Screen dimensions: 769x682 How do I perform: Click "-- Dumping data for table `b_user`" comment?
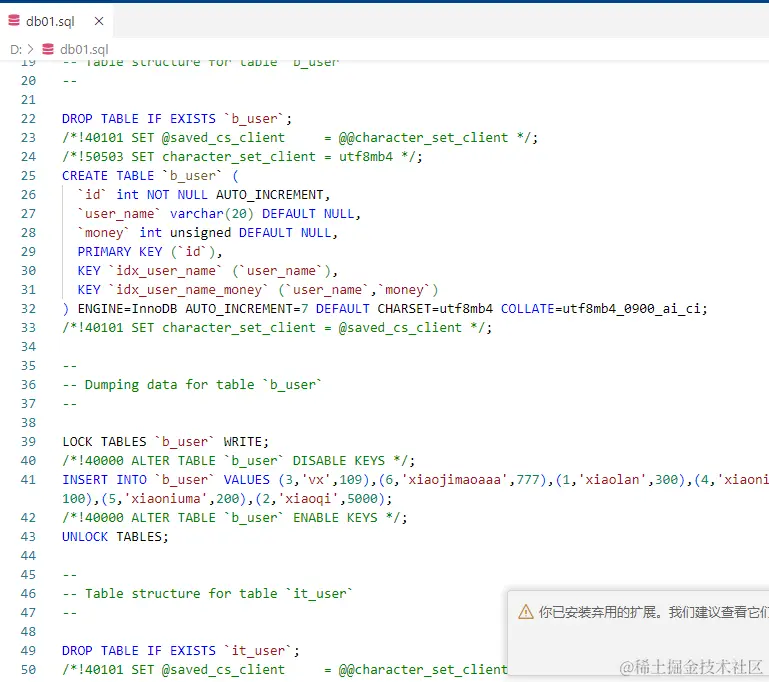192,384
